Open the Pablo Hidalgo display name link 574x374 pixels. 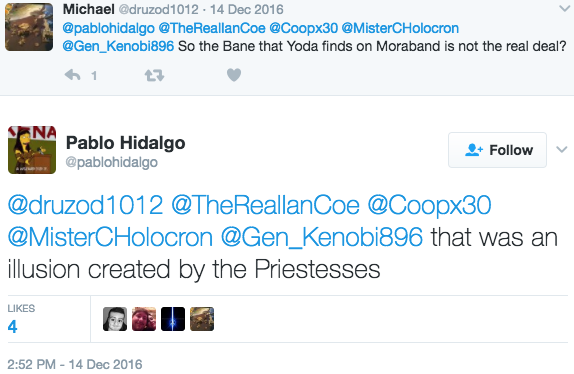point(126,142)
